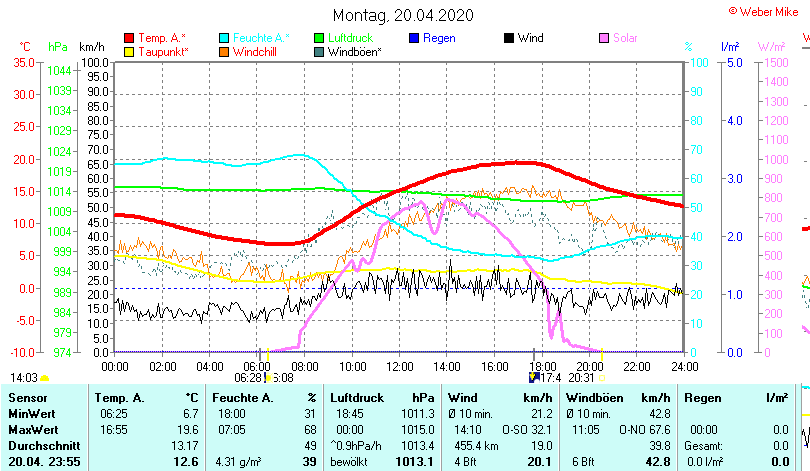Click the green Luftdruck legend square

(x=319, y=38)
